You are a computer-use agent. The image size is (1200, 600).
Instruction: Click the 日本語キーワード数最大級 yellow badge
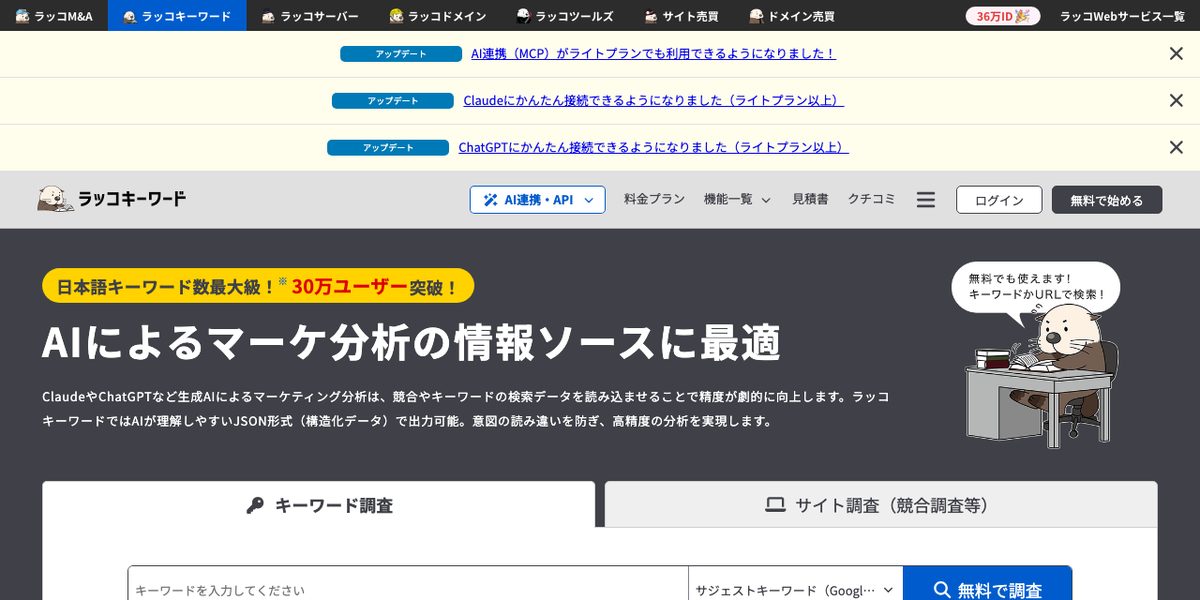tap(258, 287)
